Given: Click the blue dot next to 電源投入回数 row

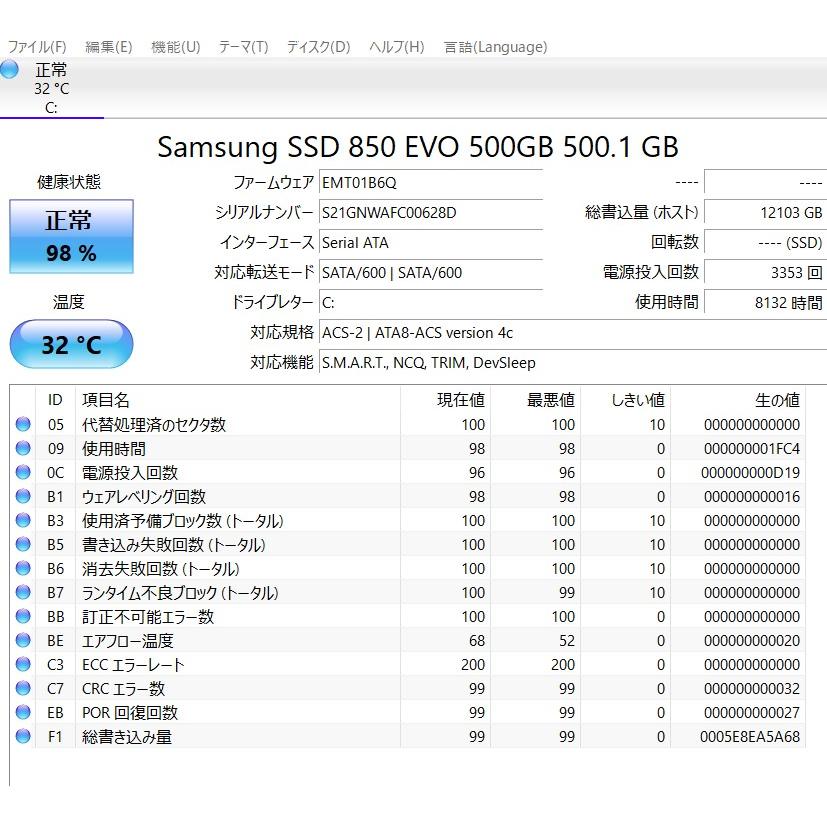Looking at the screenshot, I should 22,472.
